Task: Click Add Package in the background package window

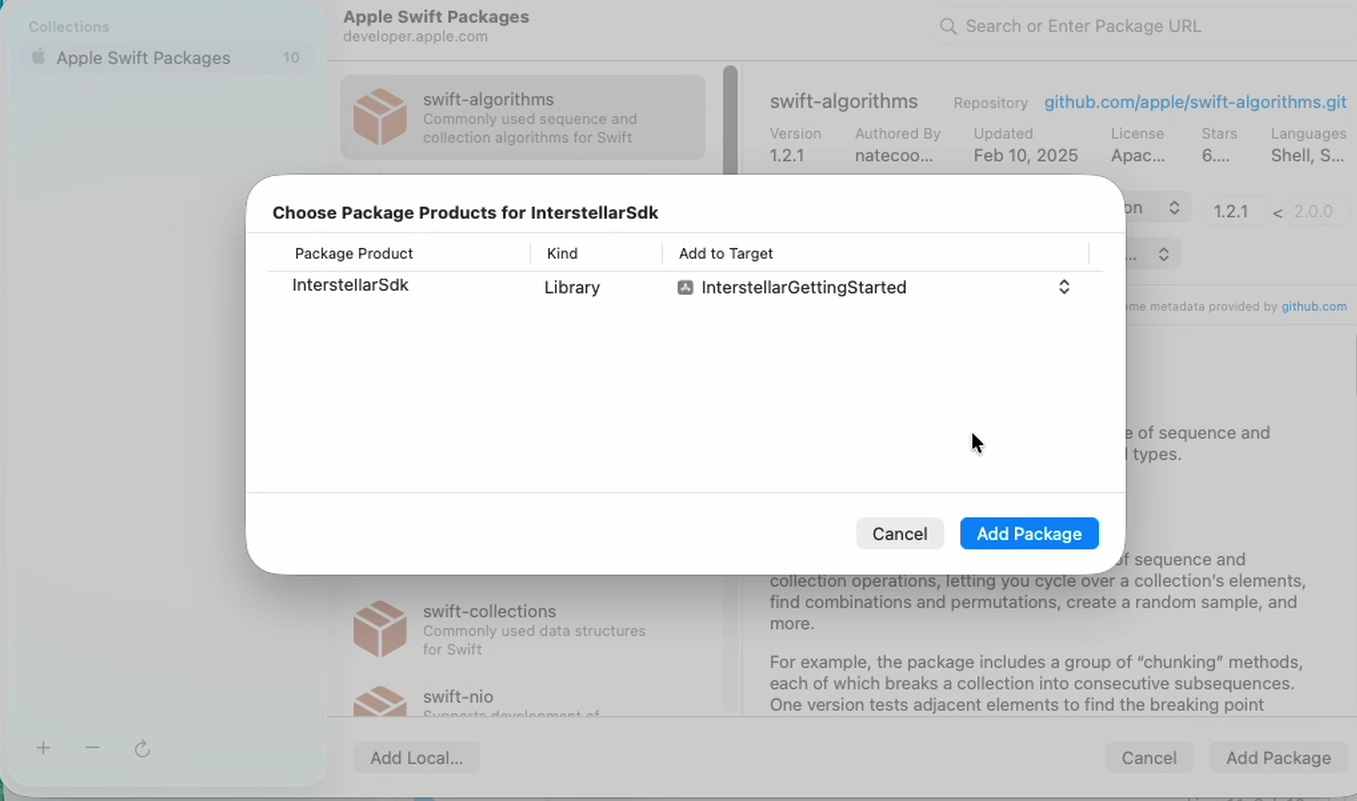Action: coord(1278,757)
